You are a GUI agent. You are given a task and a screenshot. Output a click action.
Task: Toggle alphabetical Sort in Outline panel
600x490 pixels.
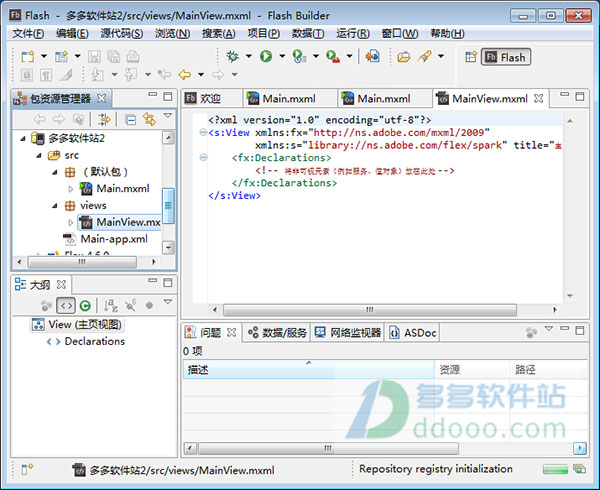click(x=111, y=305)
